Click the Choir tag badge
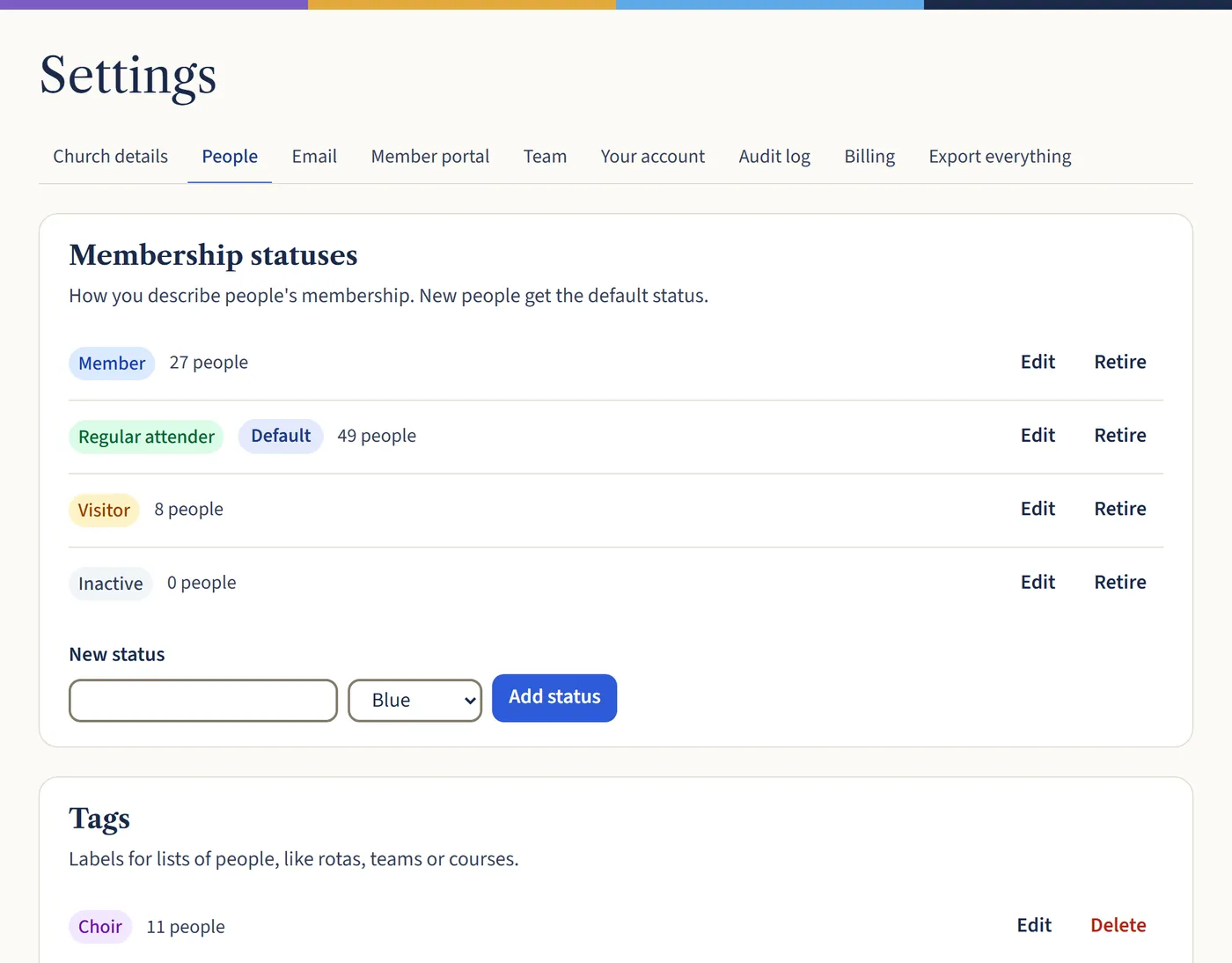The width and height of the screenshot is (1232, 963). pyautogui.click(x=100, y=927)
